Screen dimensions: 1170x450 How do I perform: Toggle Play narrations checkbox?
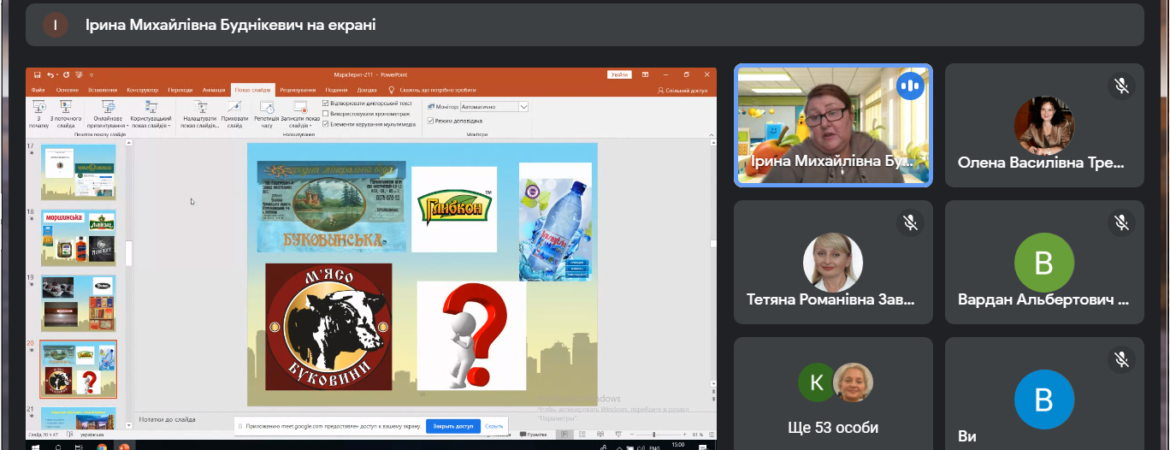pos(325,103)
